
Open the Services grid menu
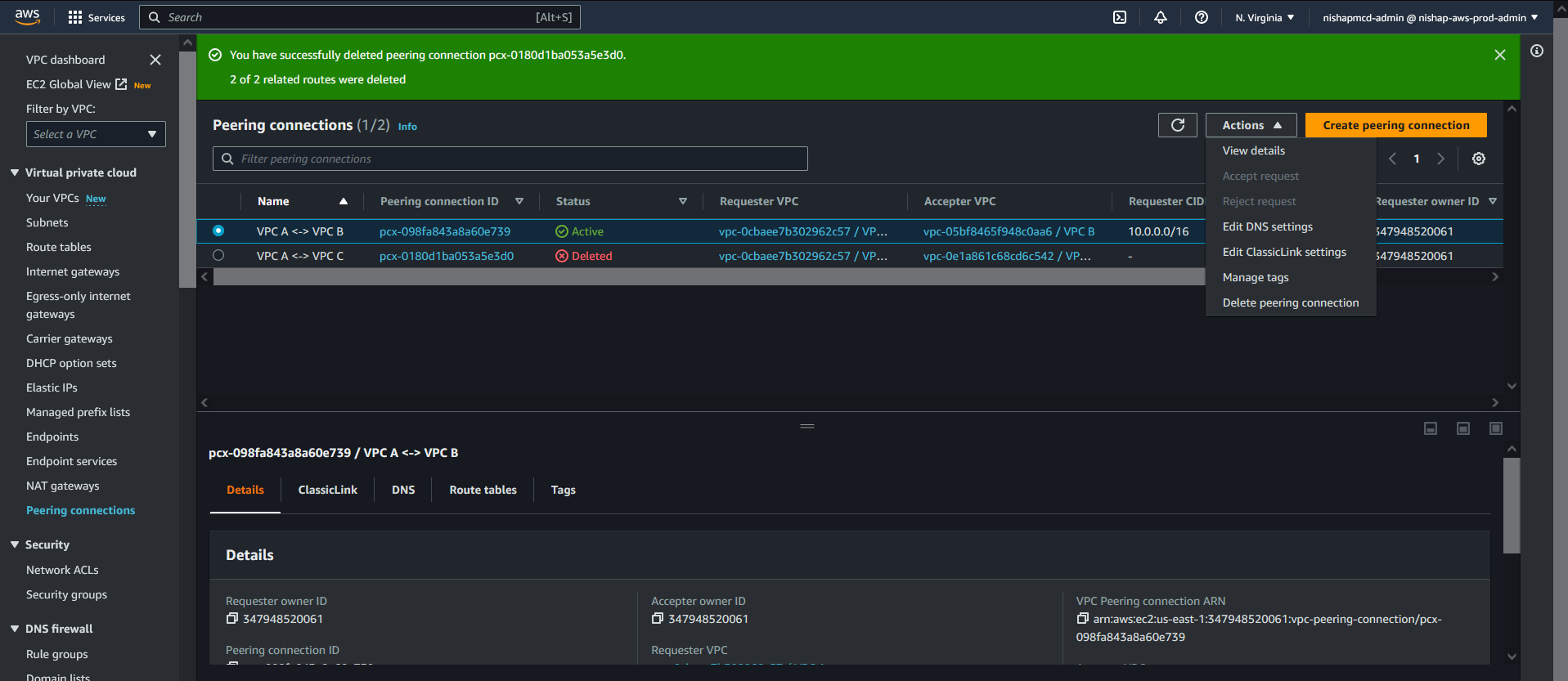(x=96, y=17)
